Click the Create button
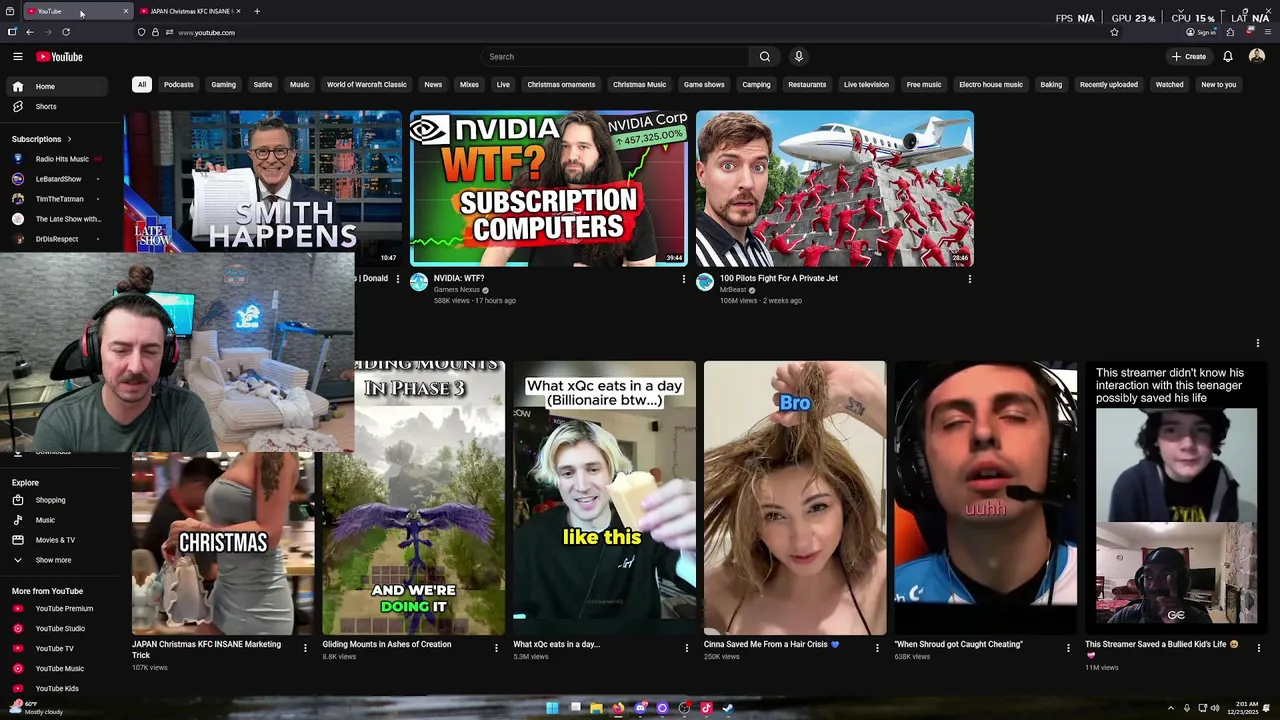The height and width of the screenshot is (720, 1280). coord(1189,57)
